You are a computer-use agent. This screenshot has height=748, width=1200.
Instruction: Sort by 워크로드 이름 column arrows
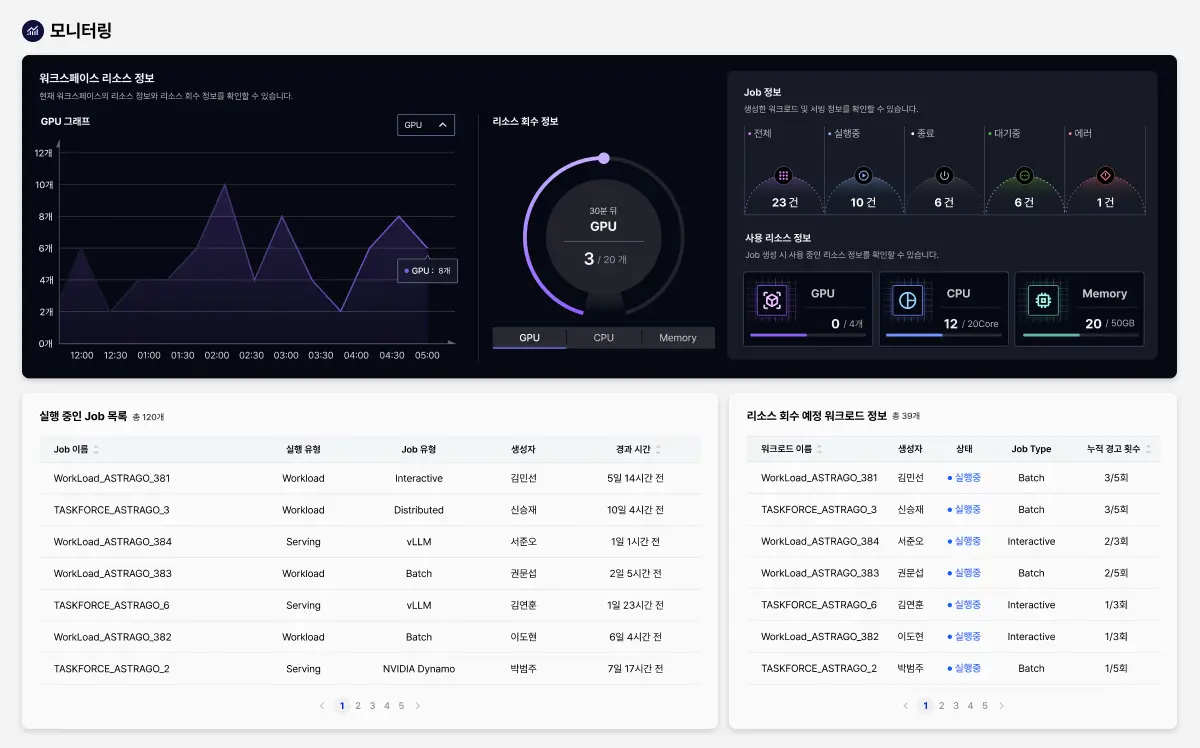(x=820, y=450)
